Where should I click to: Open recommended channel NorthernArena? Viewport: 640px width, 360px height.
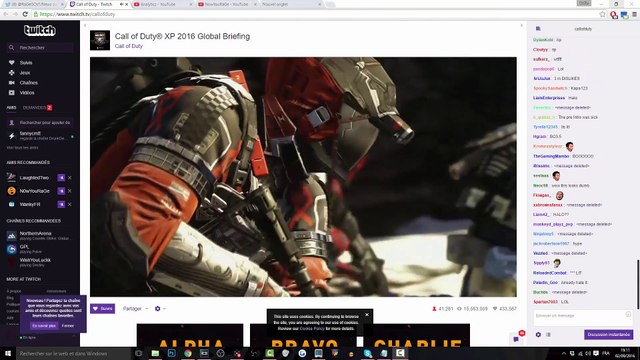coord(40,236)
